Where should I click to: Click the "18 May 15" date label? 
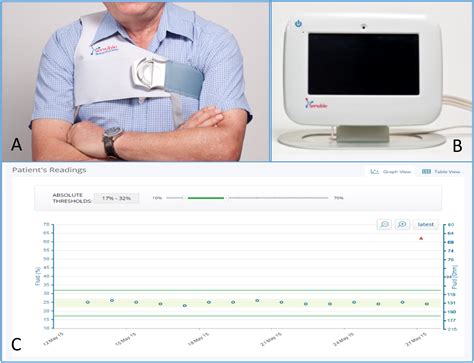click(199, 340)
